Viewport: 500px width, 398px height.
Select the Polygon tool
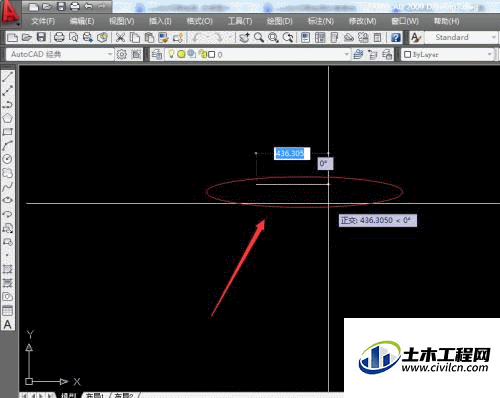pyautogui.click(x=8, y=118)
